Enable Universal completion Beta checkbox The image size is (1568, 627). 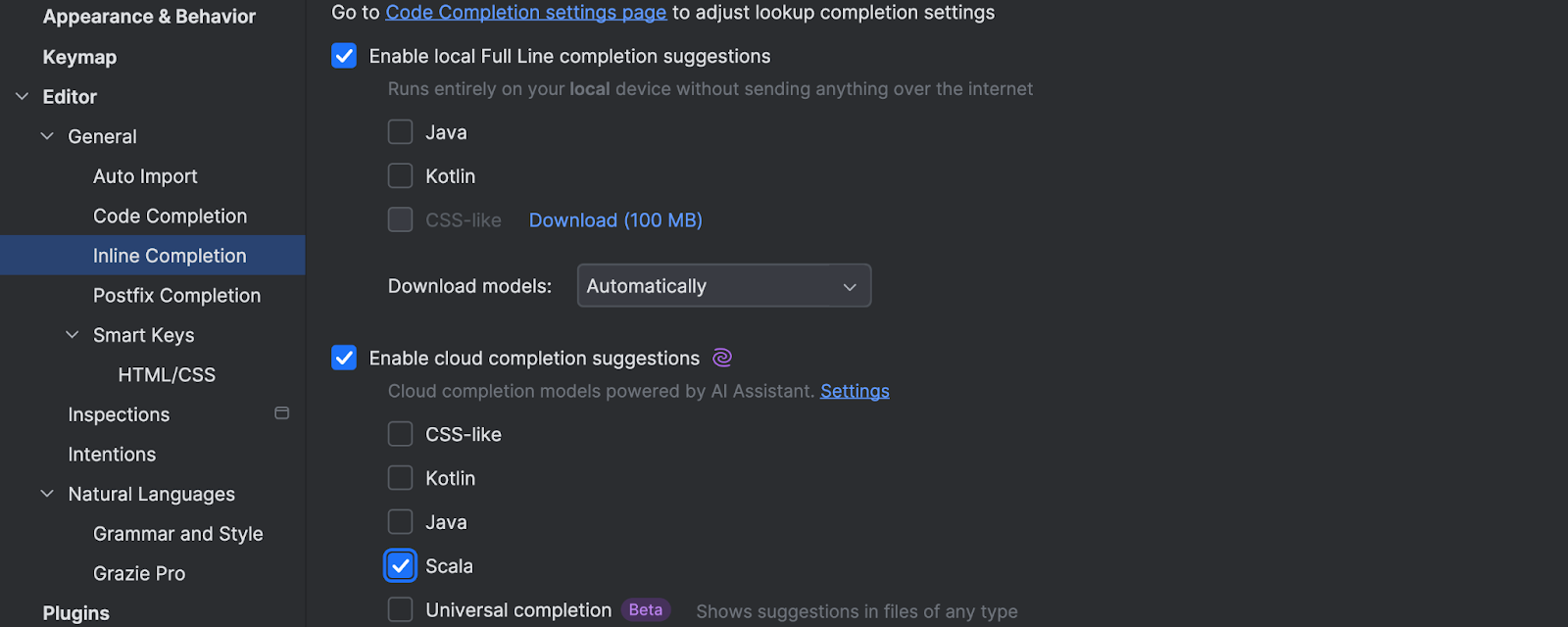click(400, 609)
